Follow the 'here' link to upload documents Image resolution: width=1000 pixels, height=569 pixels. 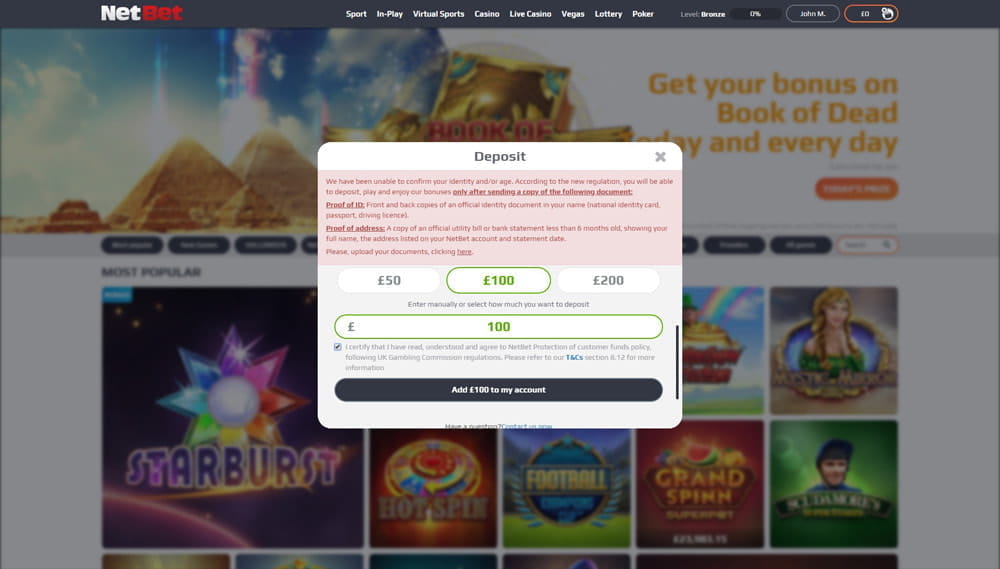coord(464,252)
